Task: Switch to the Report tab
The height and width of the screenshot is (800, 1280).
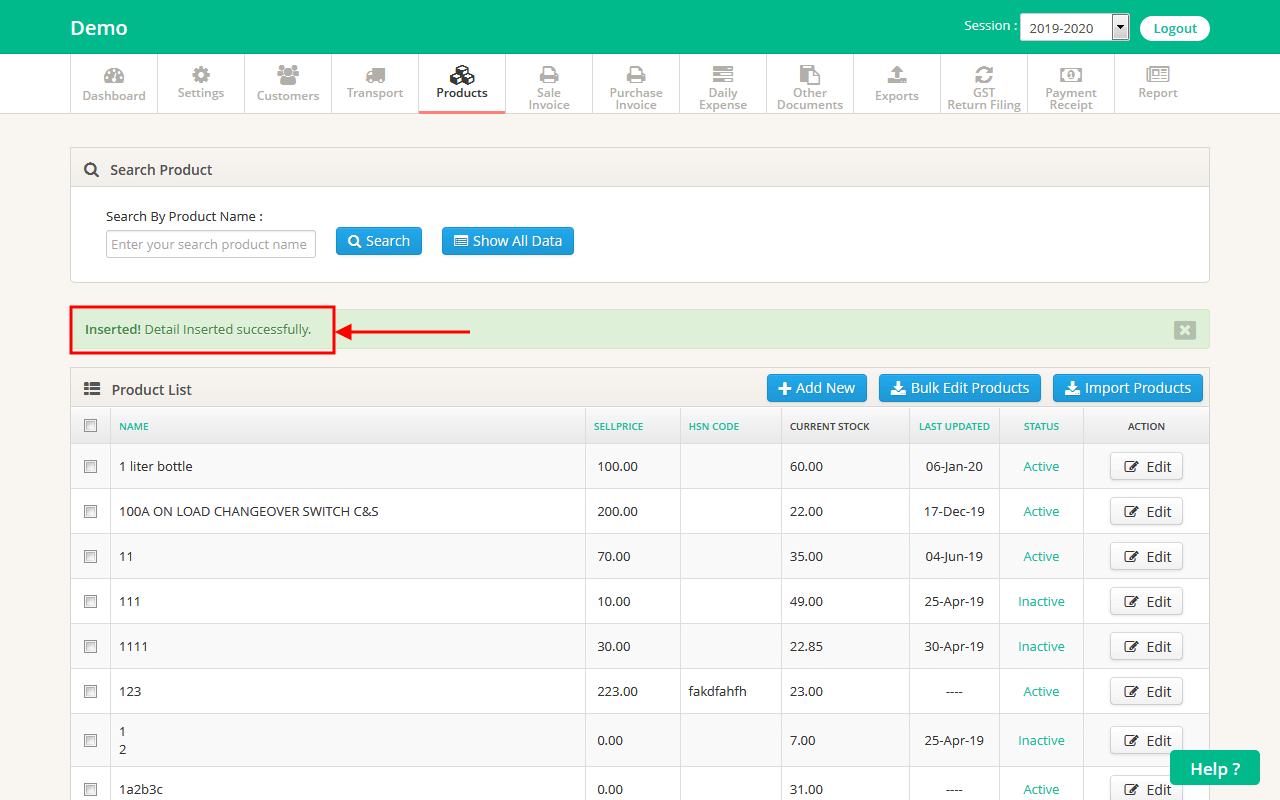Action: click(x=1158, y=83)
